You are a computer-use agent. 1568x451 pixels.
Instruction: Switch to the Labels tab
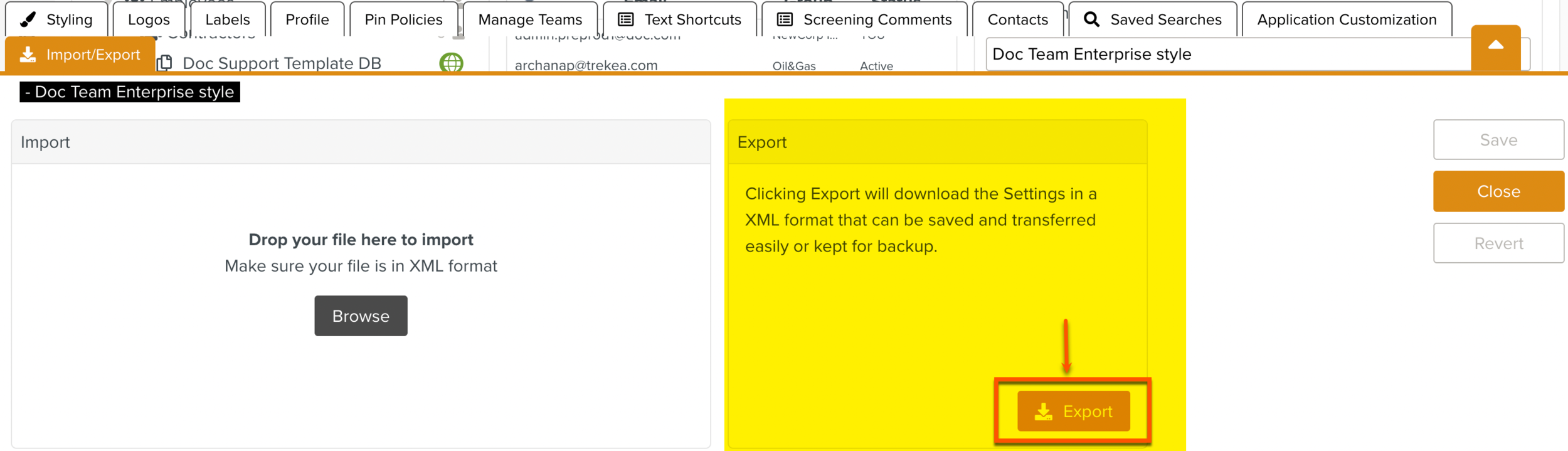click(228, 19)
